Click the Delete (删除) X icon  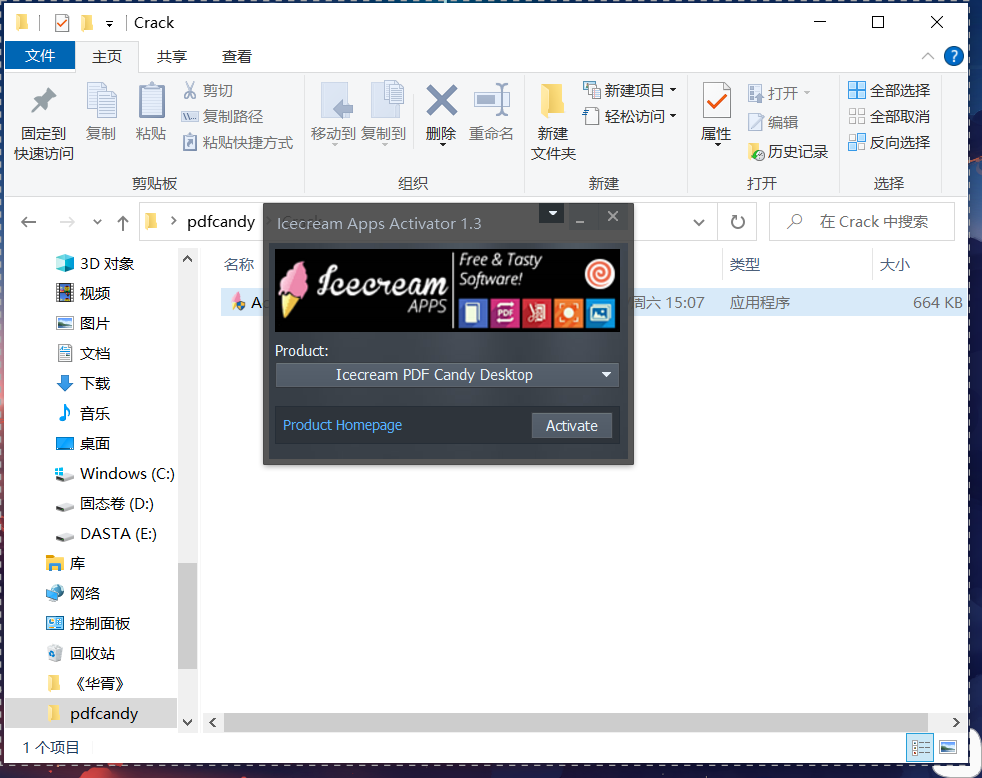point(442,100)
